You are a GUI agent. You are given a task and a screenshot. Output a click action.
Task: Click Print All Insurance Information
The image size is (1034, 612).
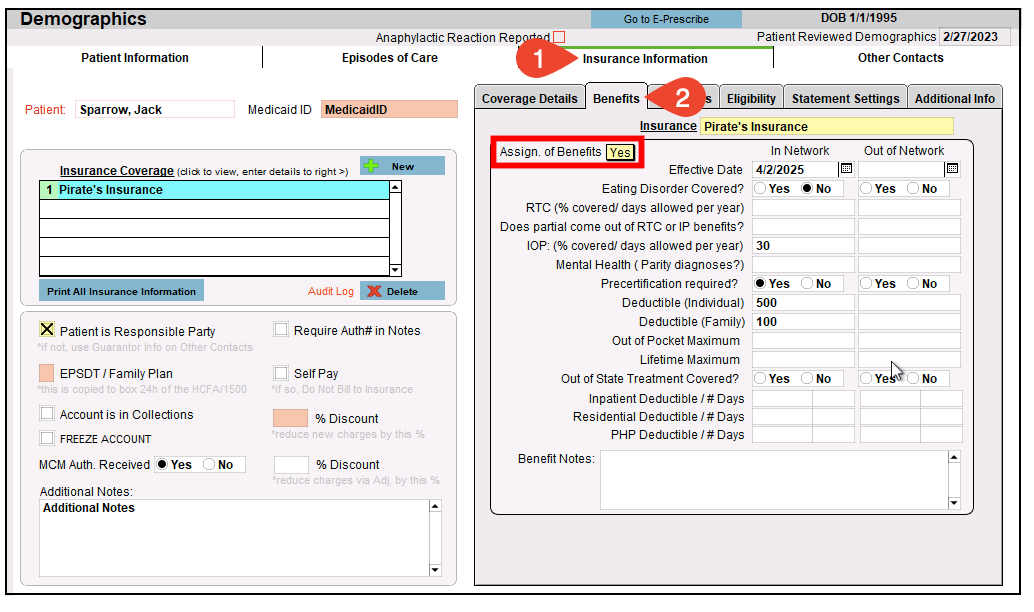tap(121, 291)
